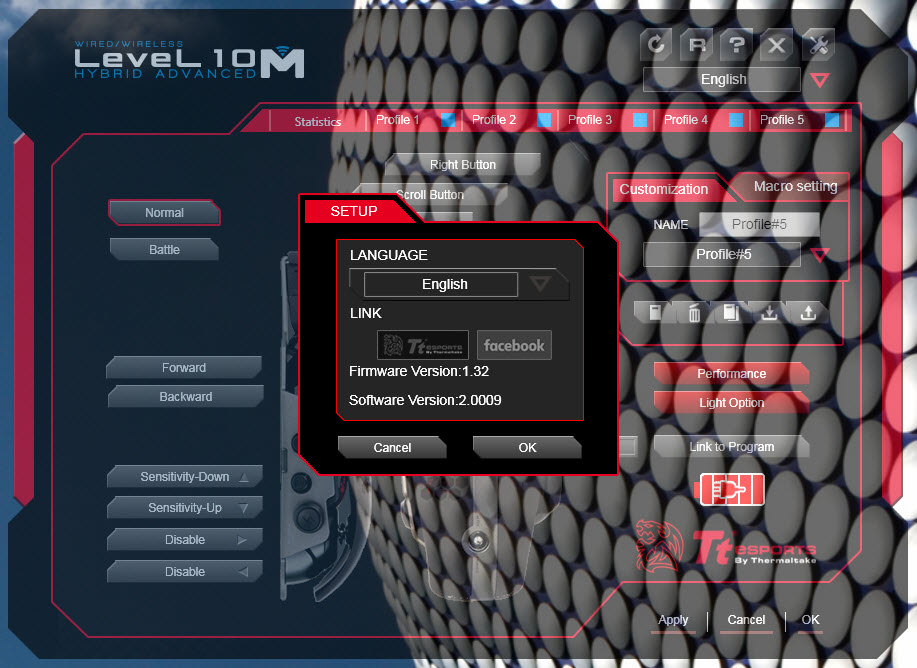Screen dimensions: 917x668
Task: Open the left-arrow Disable assignment button
Action: click(x=185, y=571)
